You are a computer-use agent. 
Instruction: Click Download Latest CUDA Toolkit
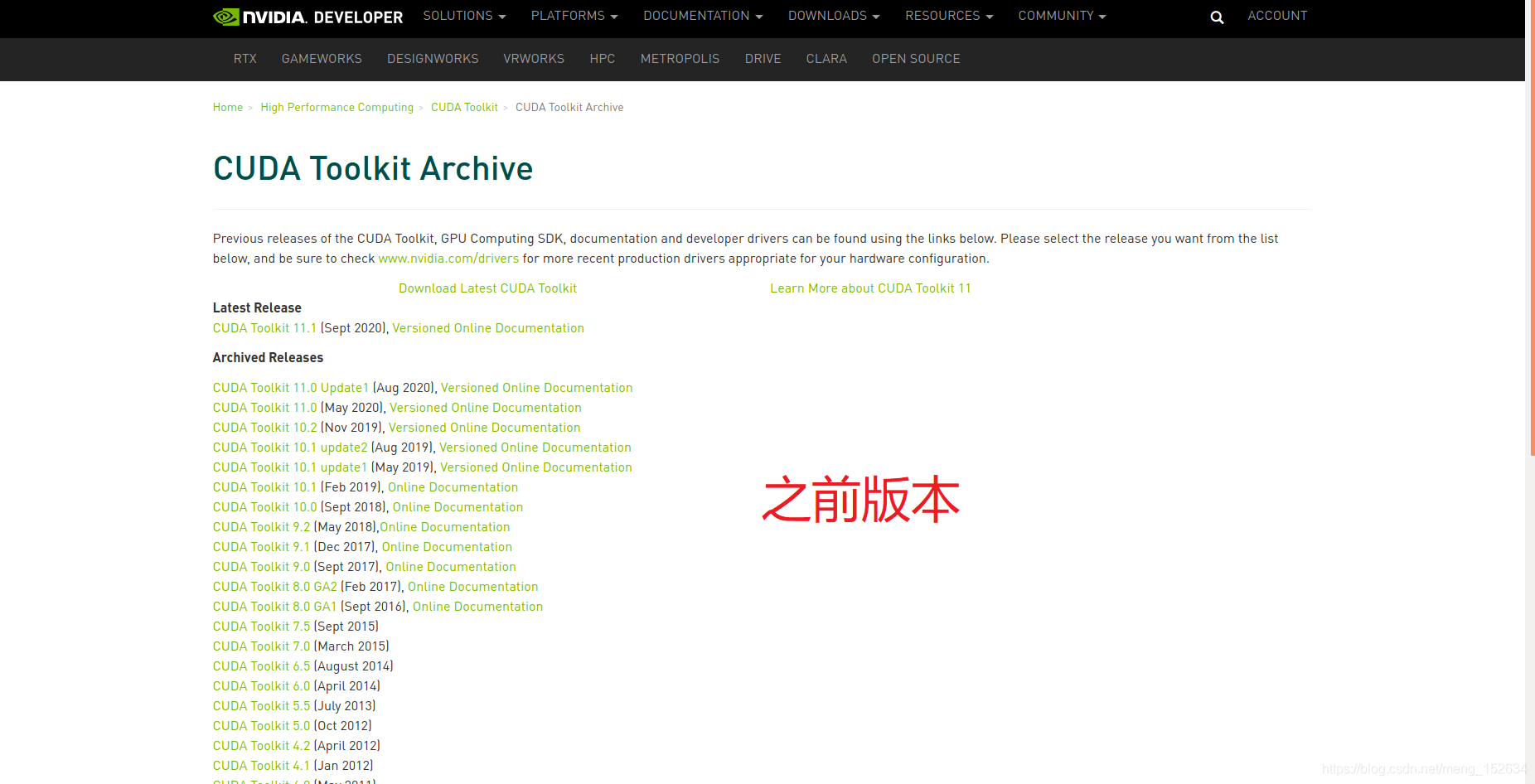487,288
